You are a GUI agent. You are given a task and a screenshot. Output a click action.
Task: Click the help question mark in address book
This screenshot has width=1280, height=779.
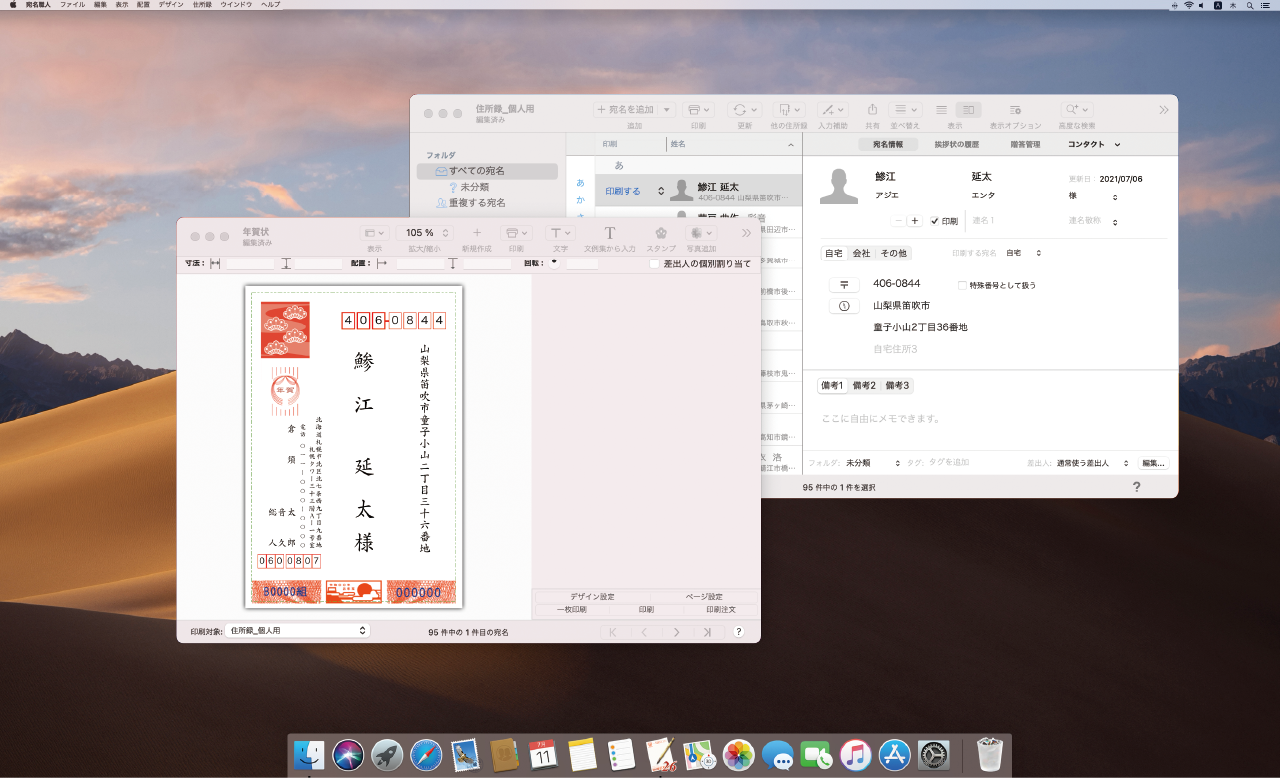1136,487
